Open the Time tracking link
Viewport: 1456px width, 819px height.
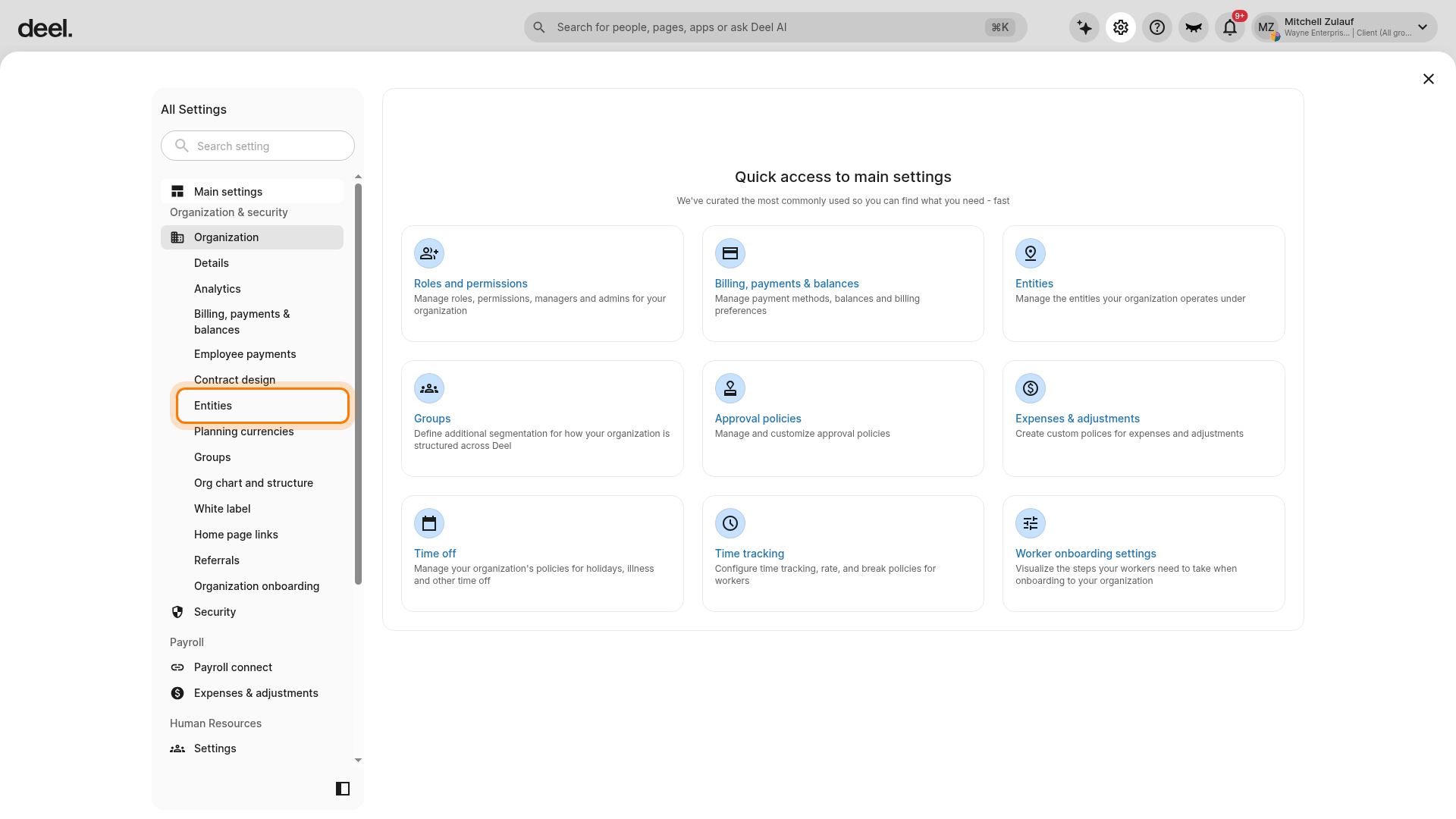click(750, 554)
